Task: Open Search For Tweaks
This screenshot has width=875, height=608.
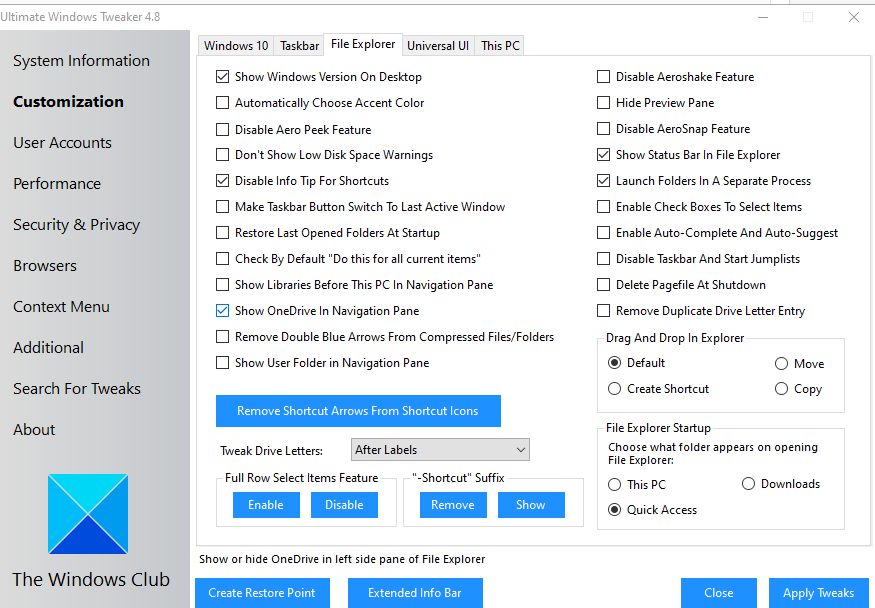Action: coord(77,389)
